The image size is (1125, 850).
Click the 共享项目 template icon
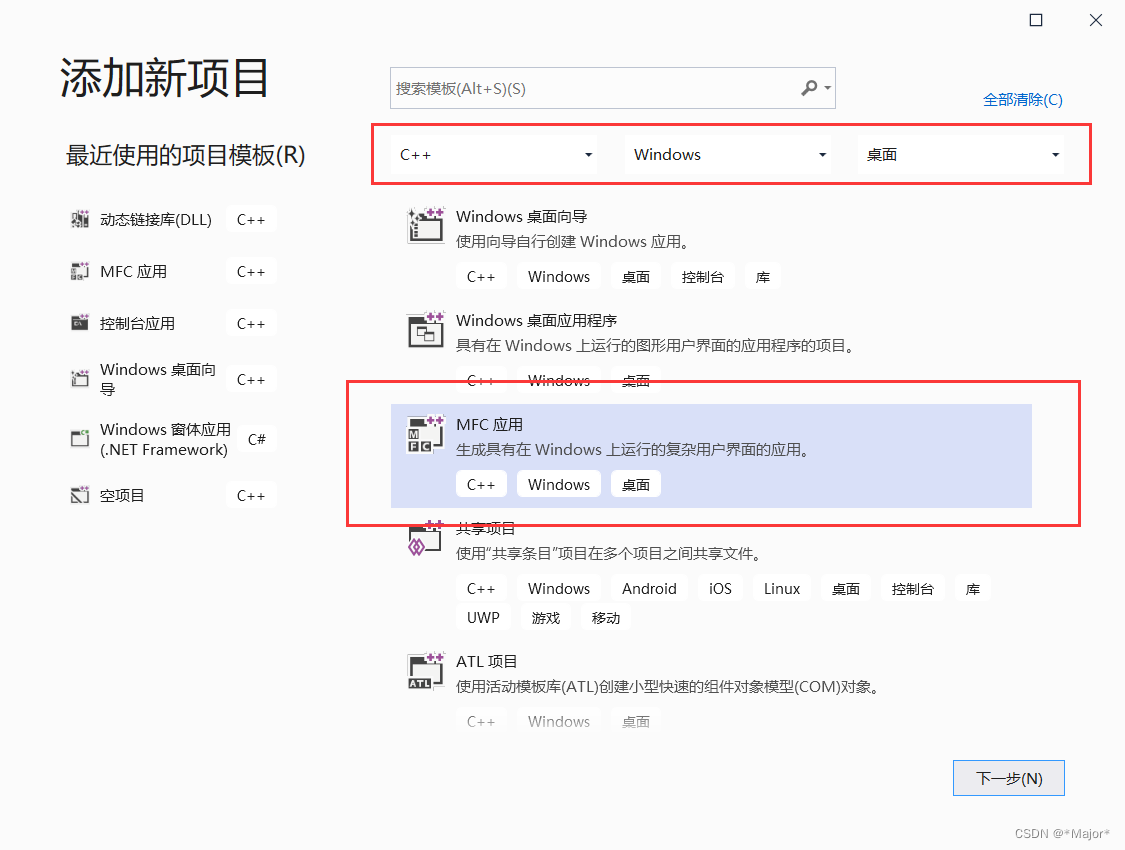pos(425,538)
